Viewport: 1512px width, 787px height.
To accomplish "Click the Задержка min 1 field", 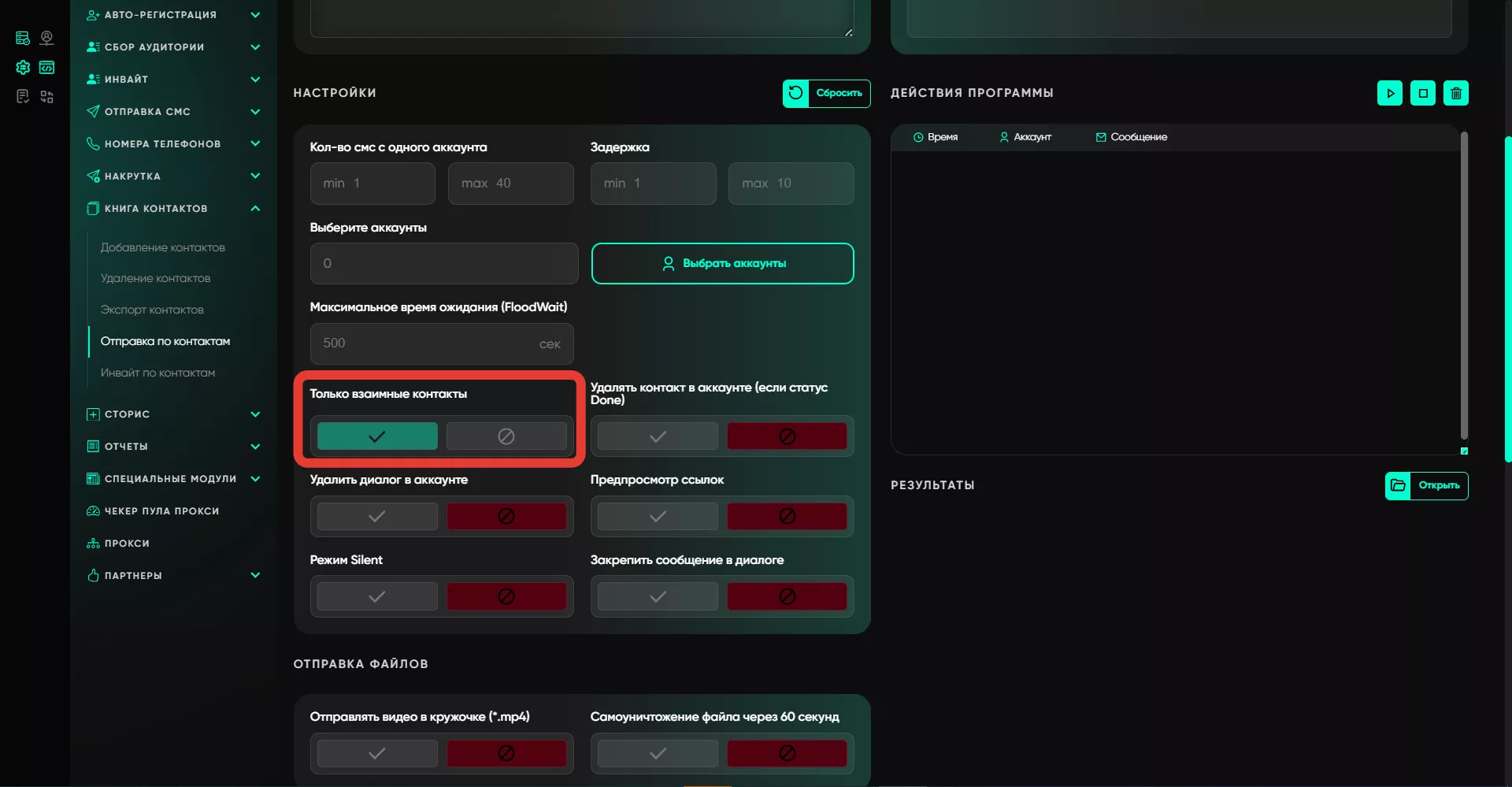I will tap(653, 184).
